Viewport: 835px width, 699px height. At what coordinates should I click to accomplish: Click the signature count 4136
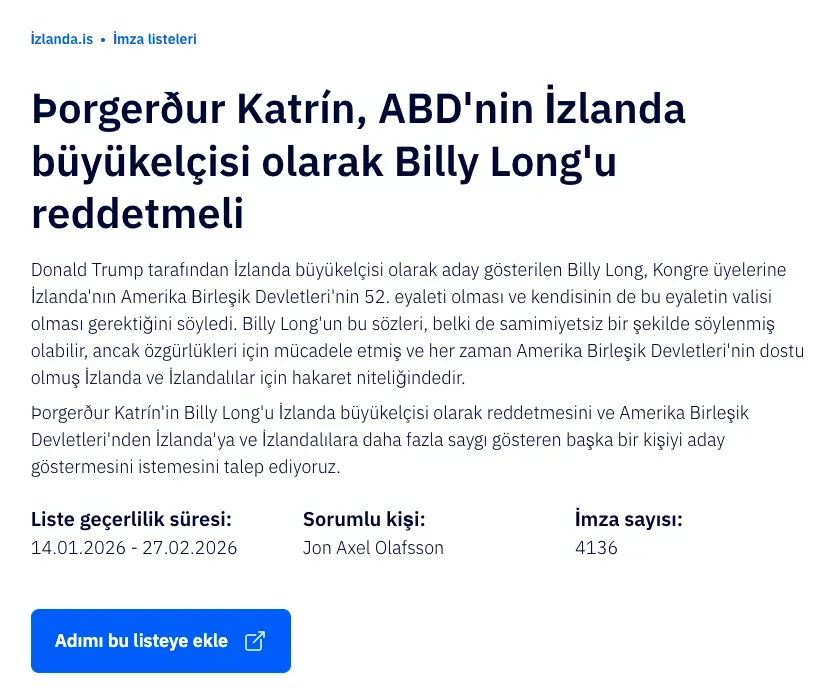coord(596,548)
